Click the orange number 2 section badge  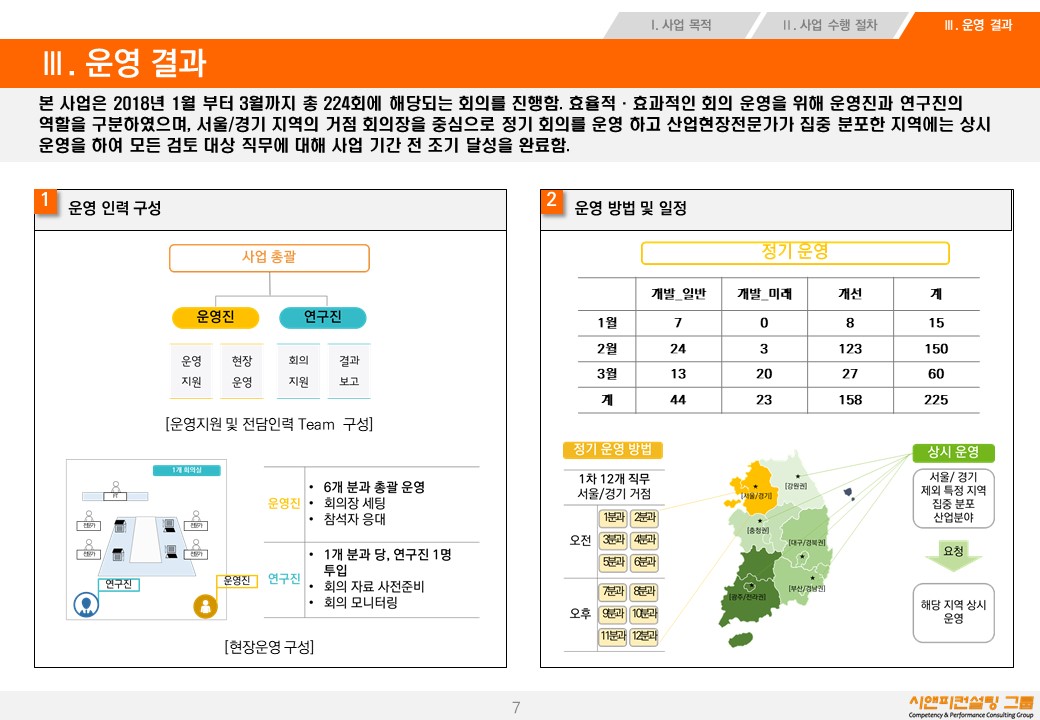(551, 200)
